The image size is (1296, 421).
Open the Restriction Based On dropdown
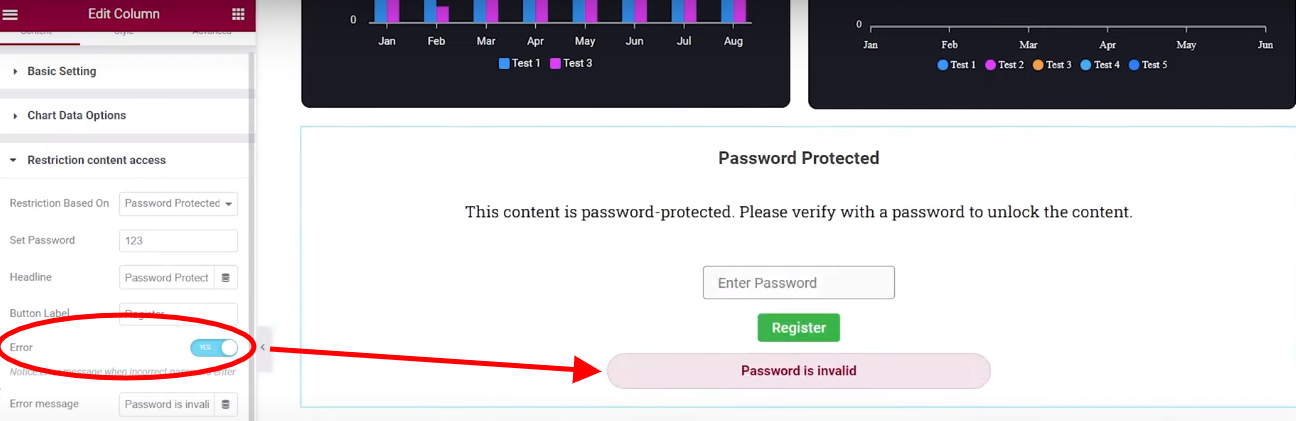[x=178, y=203]
